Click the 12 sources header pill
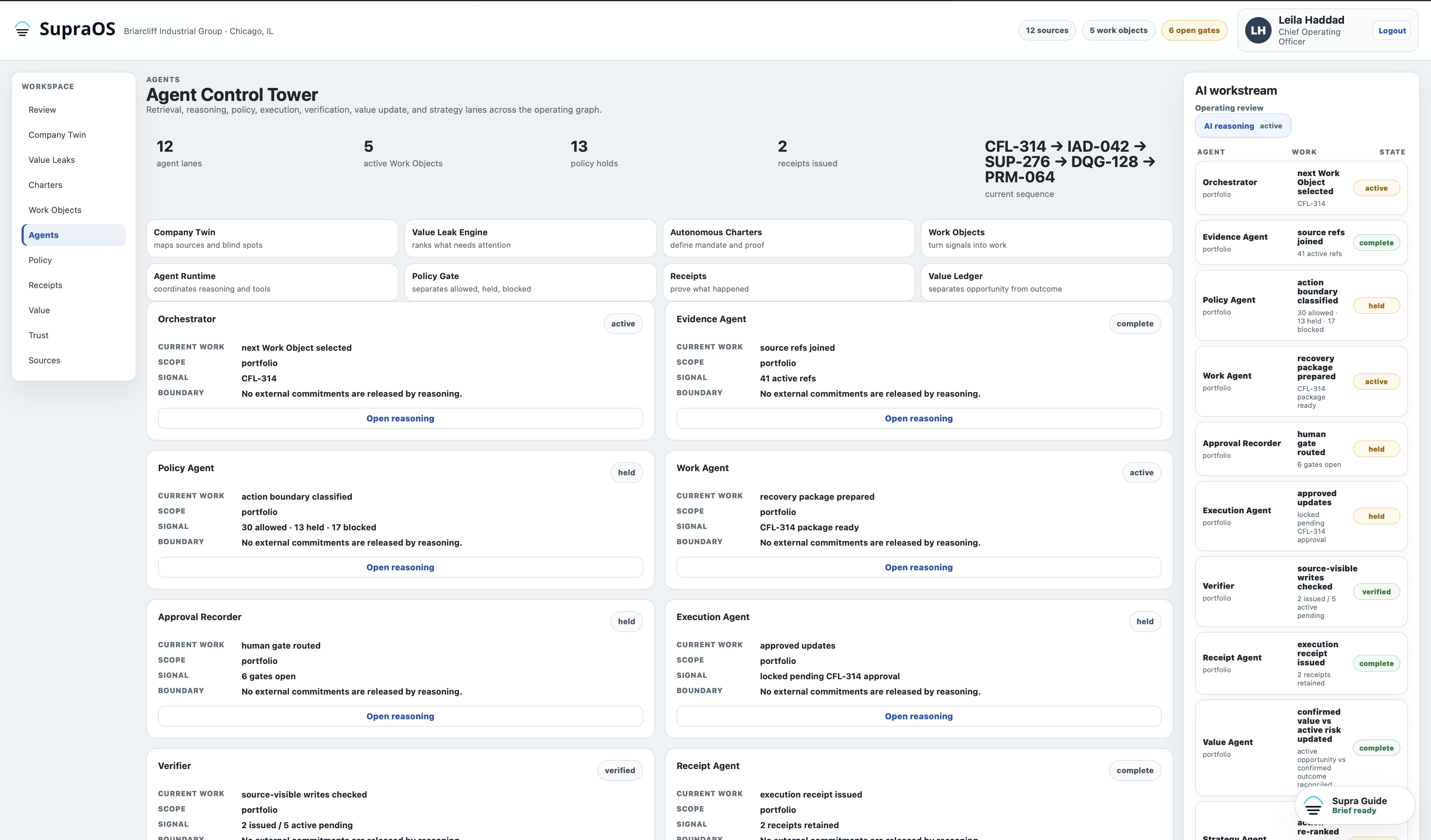1431x840 pixels. point(1046,30)
